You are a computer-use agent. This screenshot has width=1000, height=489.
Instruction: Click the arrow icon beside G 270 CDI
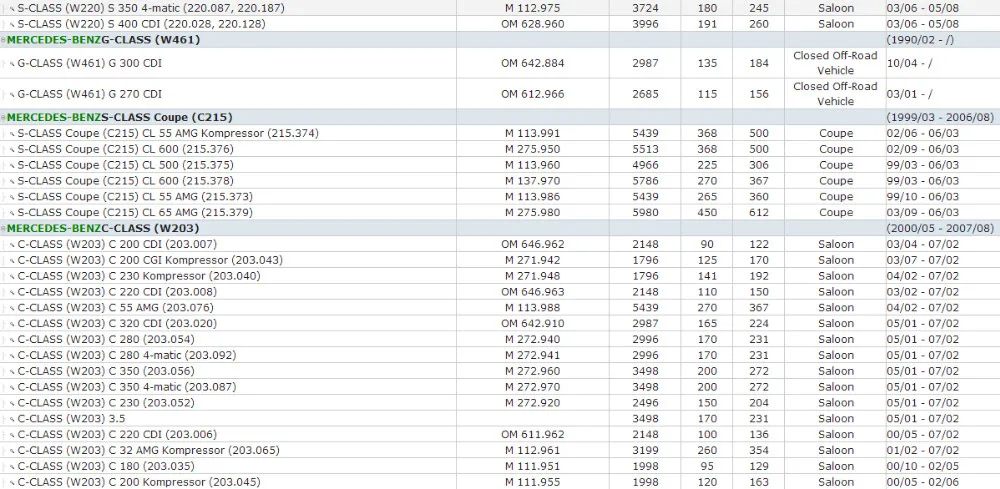[12, 94]
